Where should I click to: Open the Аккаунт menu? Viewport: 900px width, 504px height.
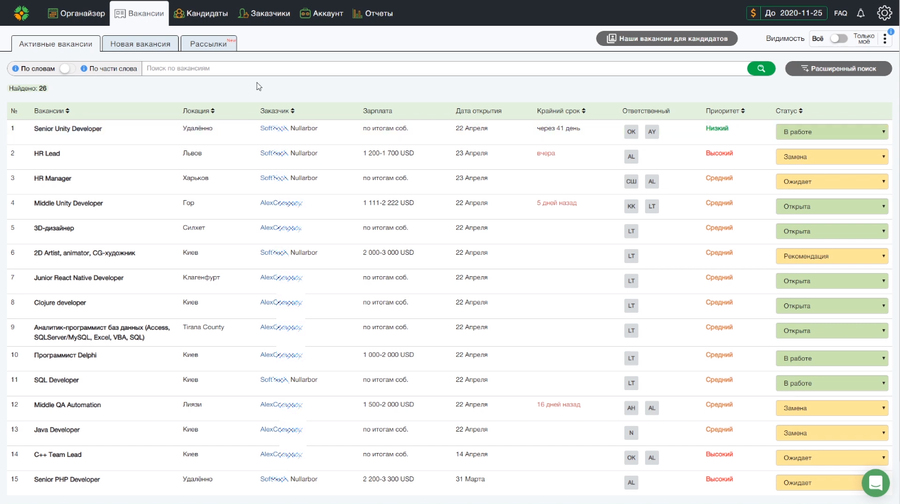pyautogui.click(x=321, y=13)
